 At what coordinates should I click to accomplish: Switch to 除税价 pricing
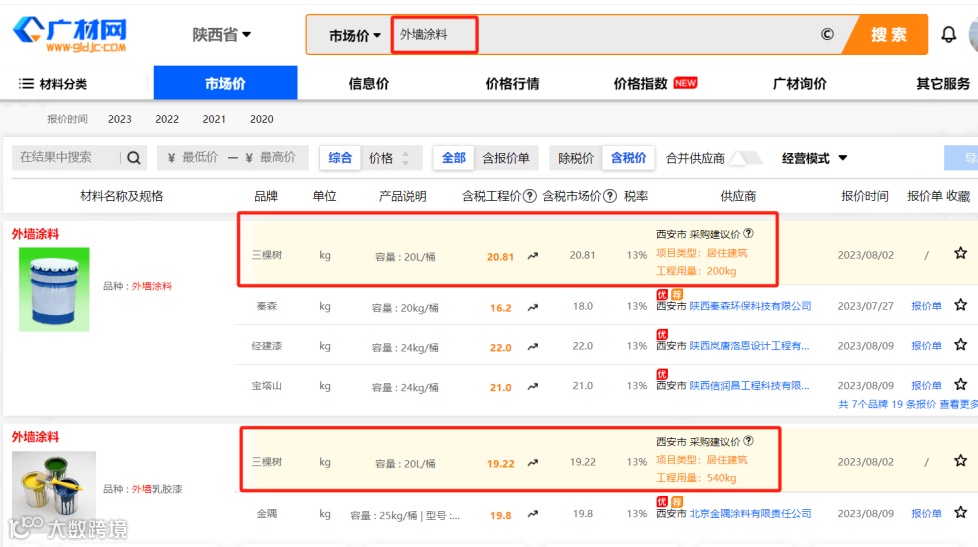576,158
